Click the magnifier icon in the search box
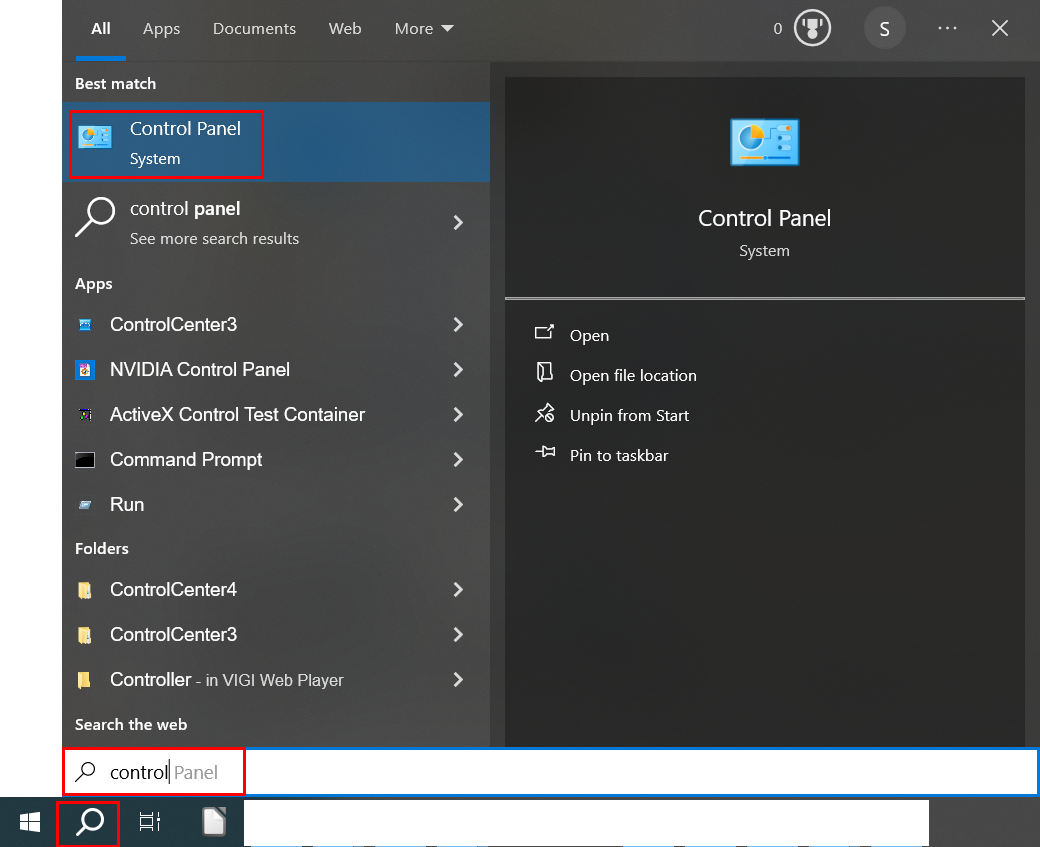Image resolution: width=1040 pixels, height=847 pixels. pos(86,771)
